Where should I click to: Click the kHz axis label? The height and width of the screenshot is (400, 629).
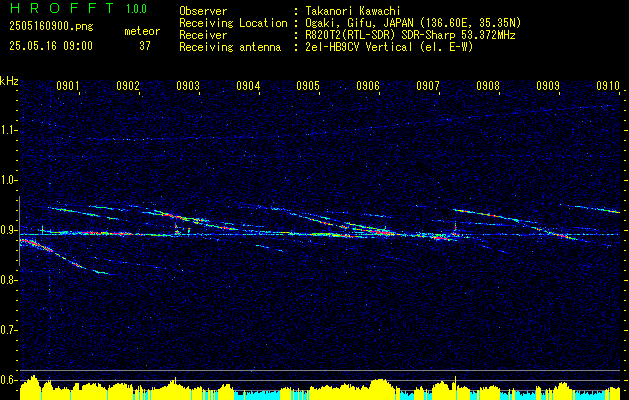coord(9,81)
